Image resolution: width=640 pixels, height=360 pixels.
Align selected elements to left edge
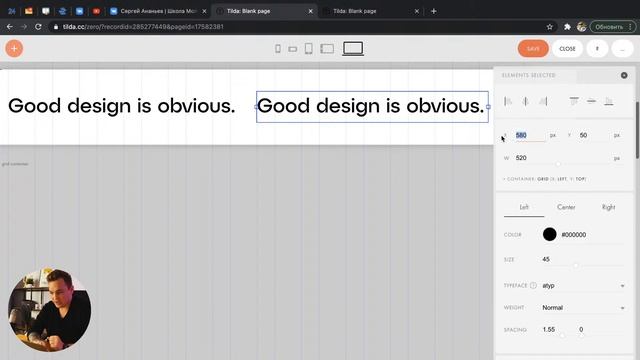[508, 101]
